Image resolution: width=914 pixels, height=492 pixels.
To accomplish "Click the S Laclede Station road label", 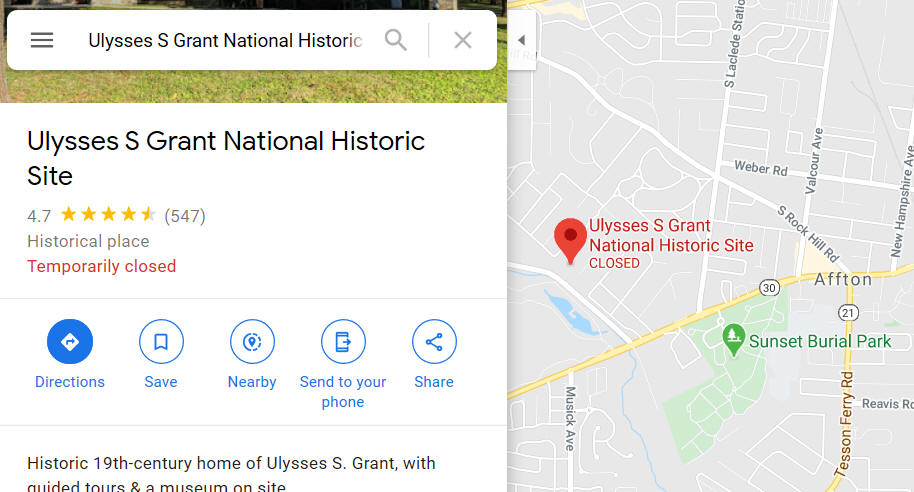I will (734, 44).
